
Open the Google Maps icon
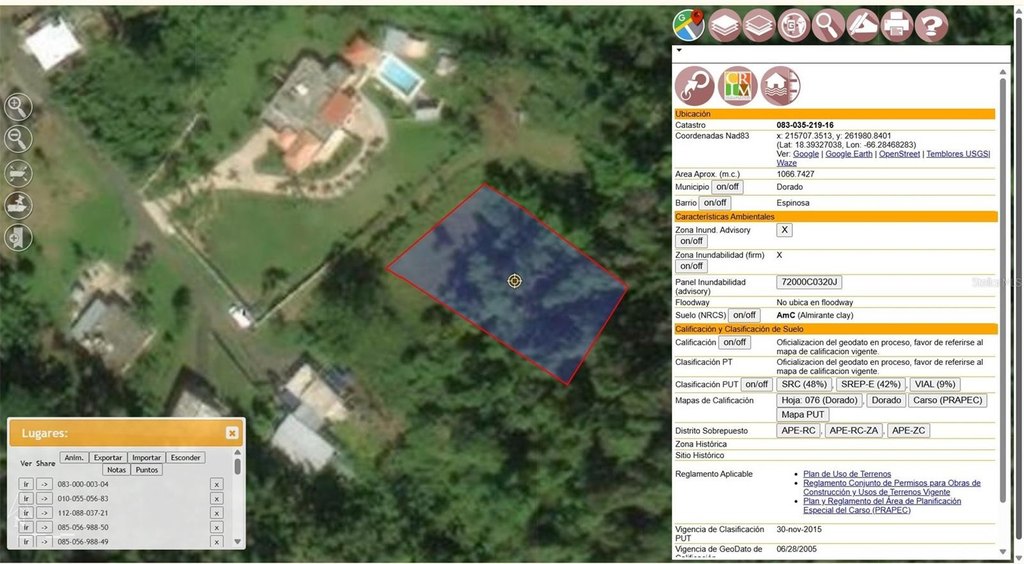tap(688, 24)
